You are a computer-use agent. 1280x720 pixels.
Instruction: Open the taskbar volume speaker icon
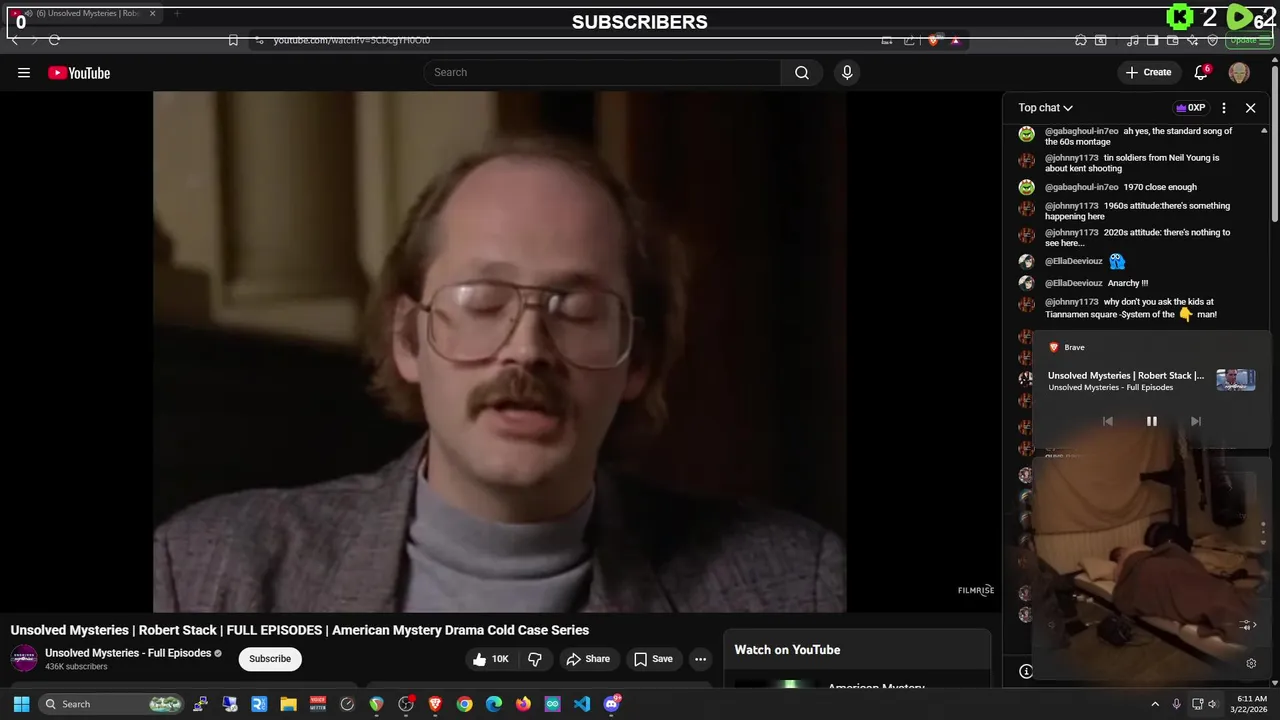coord(1212,704)
